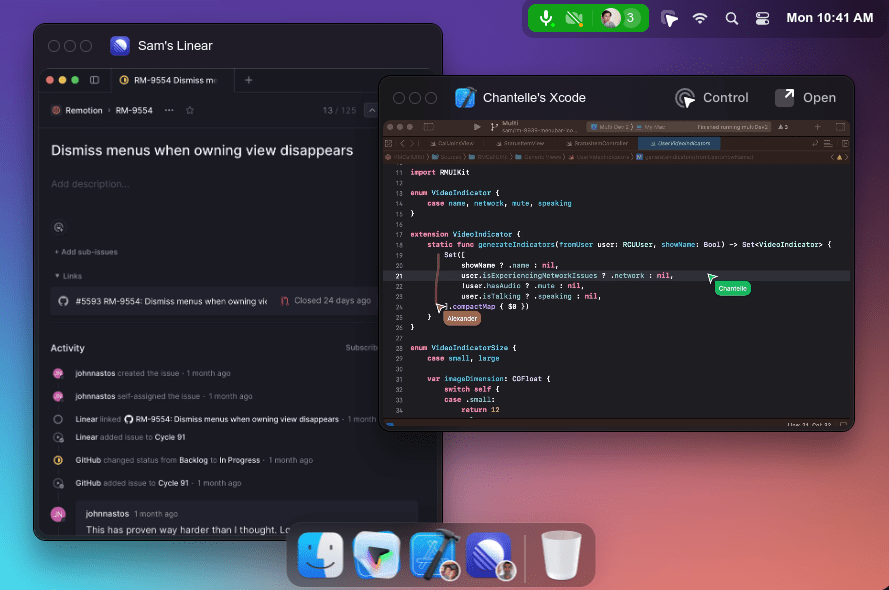Click the plus button in Xcode's toolbar

click(818, 127)
